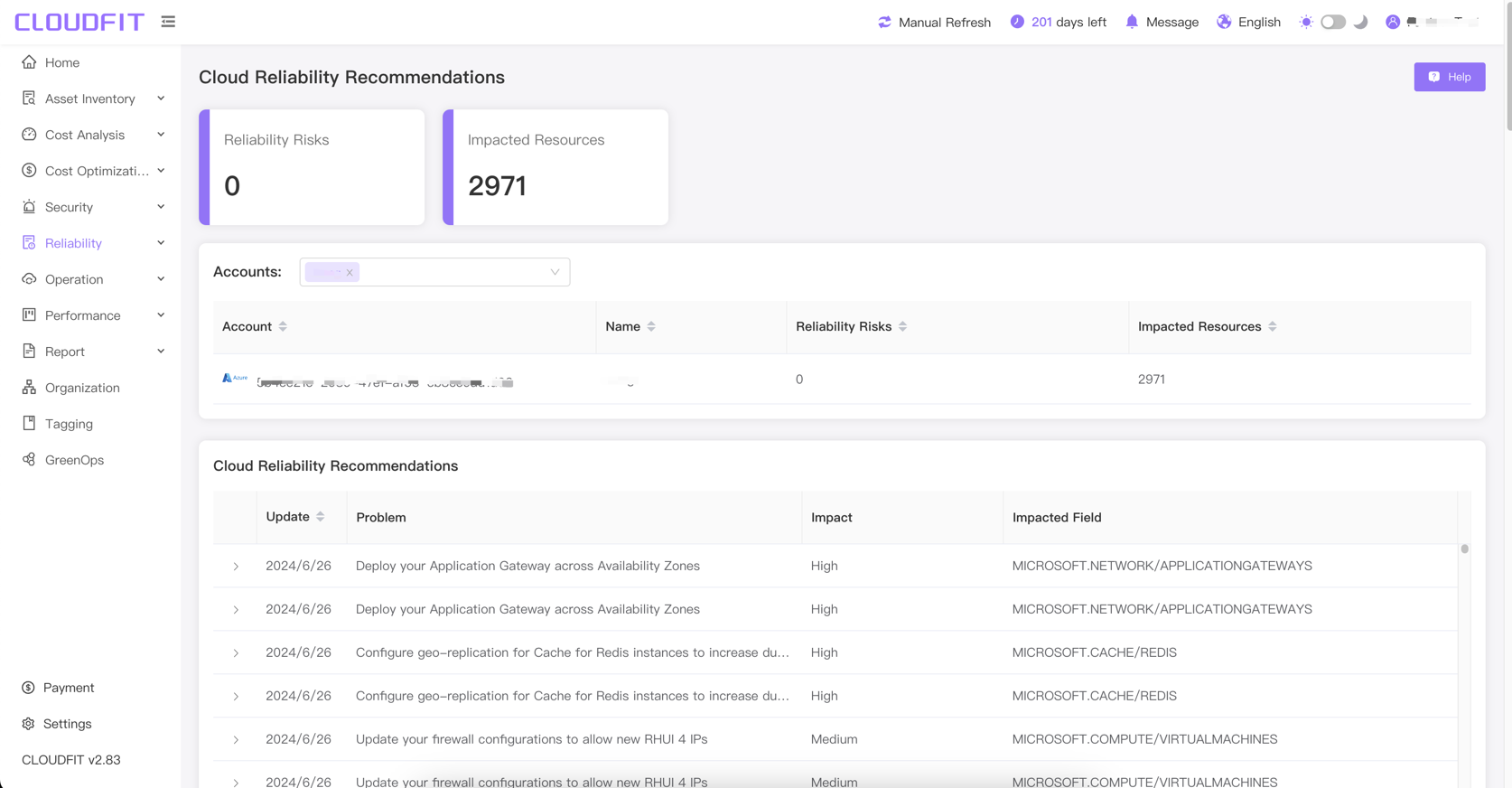Click the Help button
The image size is (1512, 788).
coord(1449,77)
